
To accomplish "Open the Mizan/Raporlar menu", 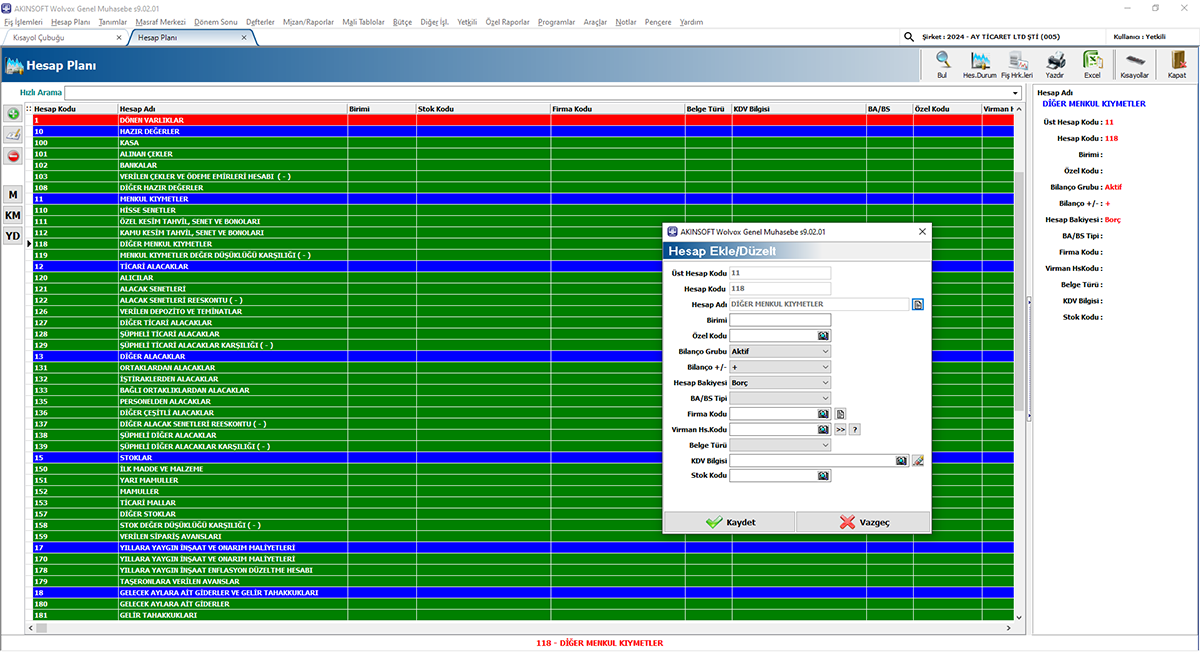I will [x=308, y=21].
